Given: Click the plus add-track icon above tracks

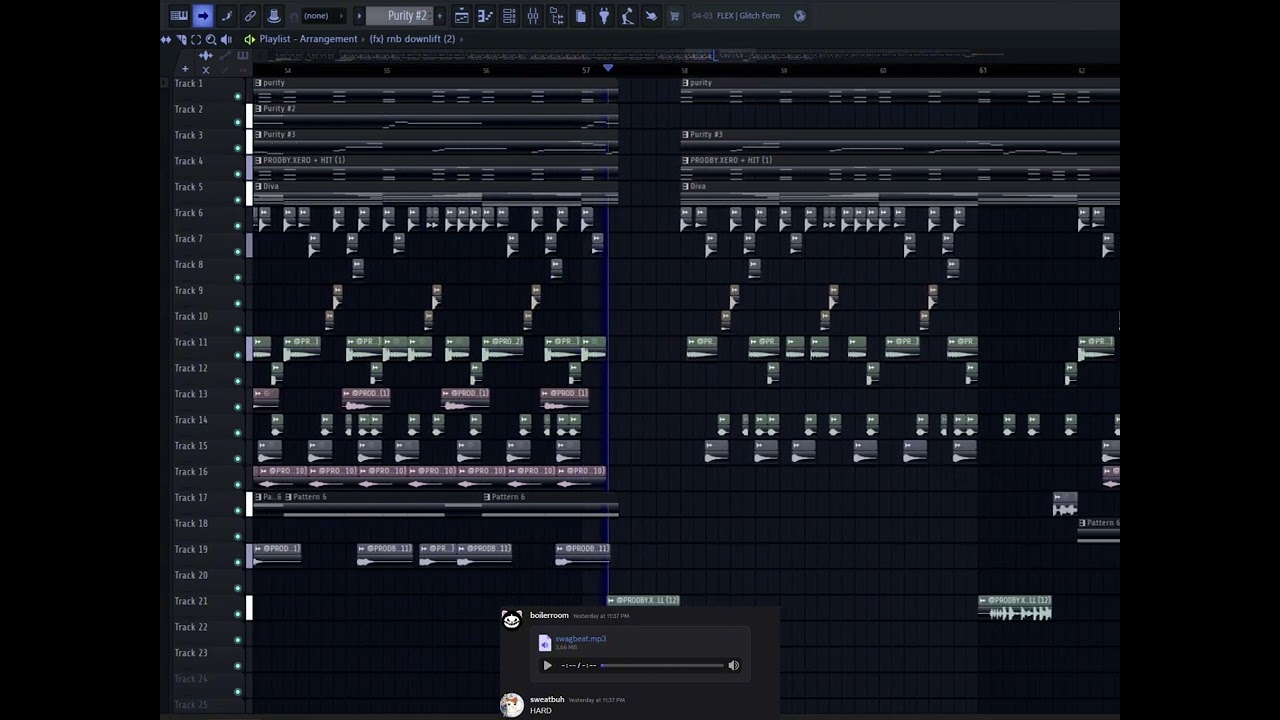Looking at the screenshot, I should click(185, 69).
